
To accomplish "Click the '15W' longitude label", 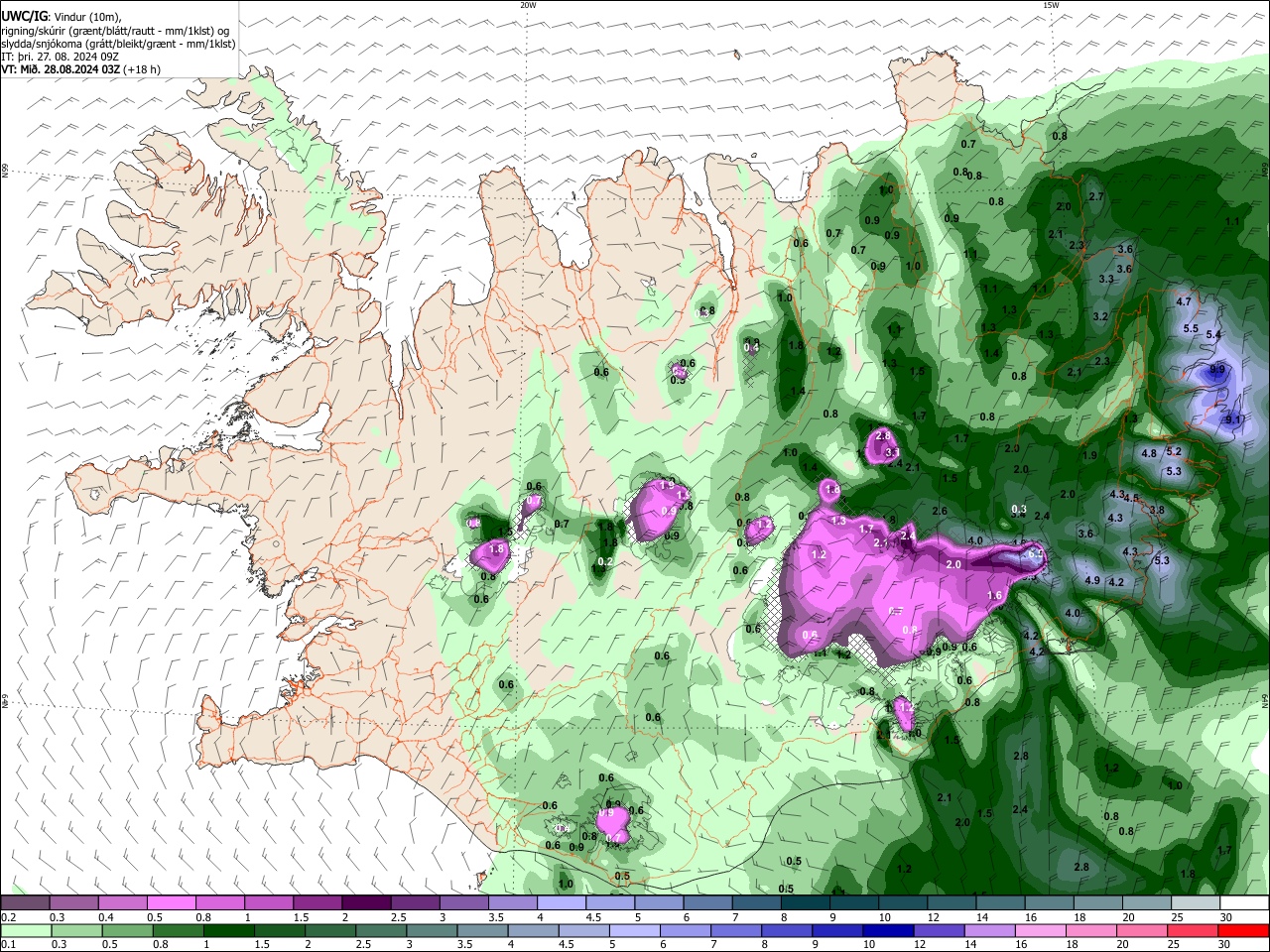I will [1050, 5].
